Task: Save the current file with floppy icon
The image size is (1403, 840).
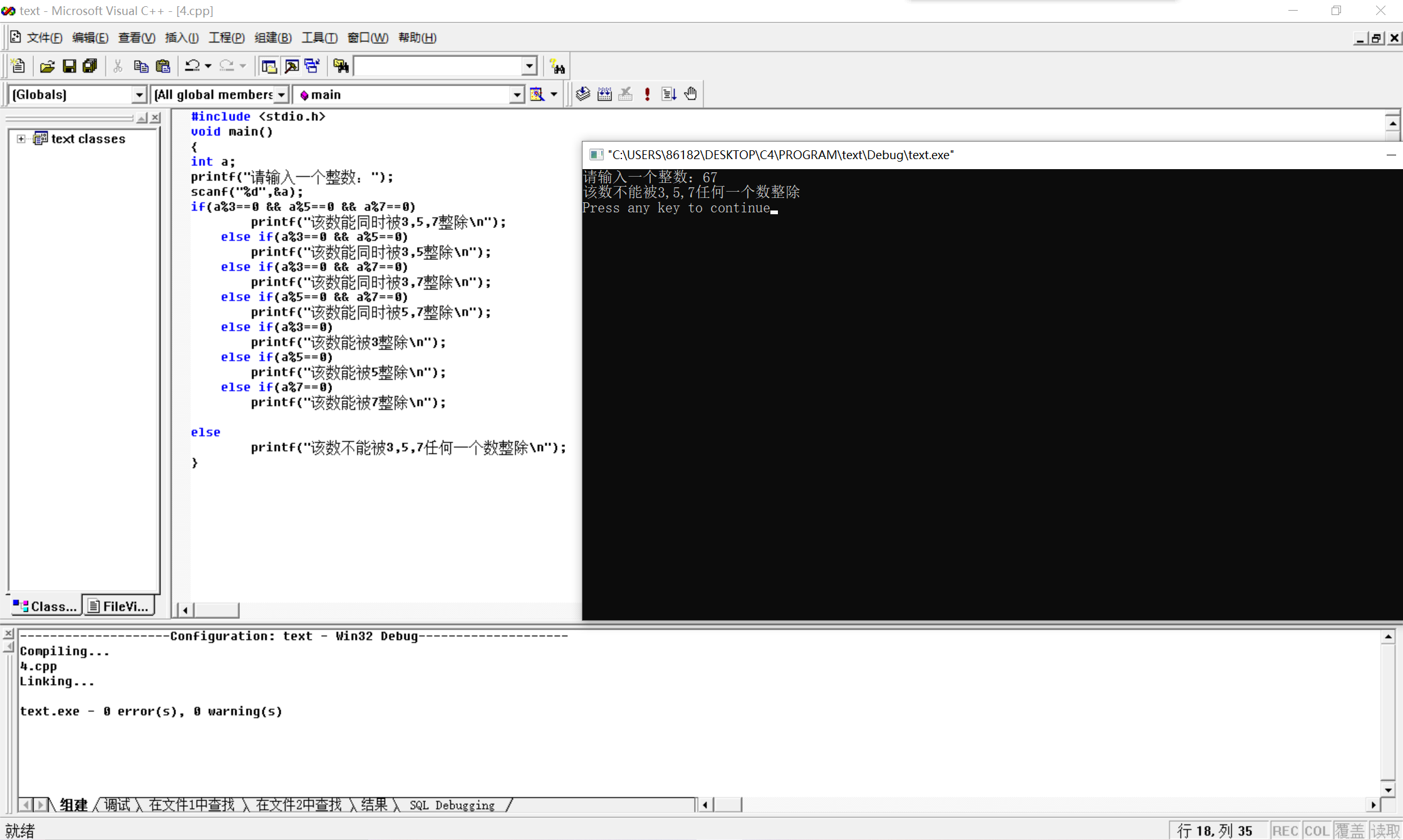Action: (69, 66)
